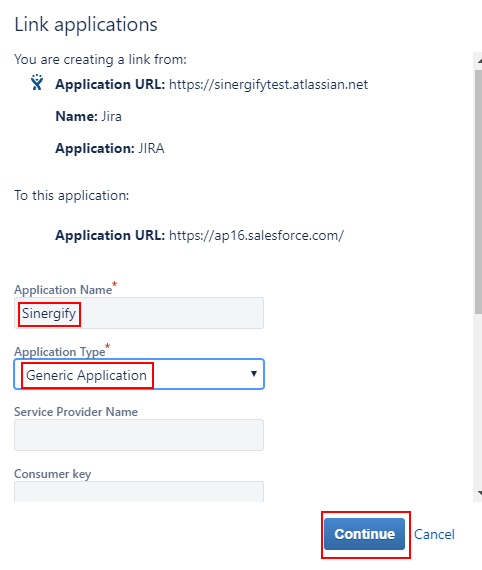
Task: Expand the Generic Application dropdown arrow
Action: [x=254, y=374]
